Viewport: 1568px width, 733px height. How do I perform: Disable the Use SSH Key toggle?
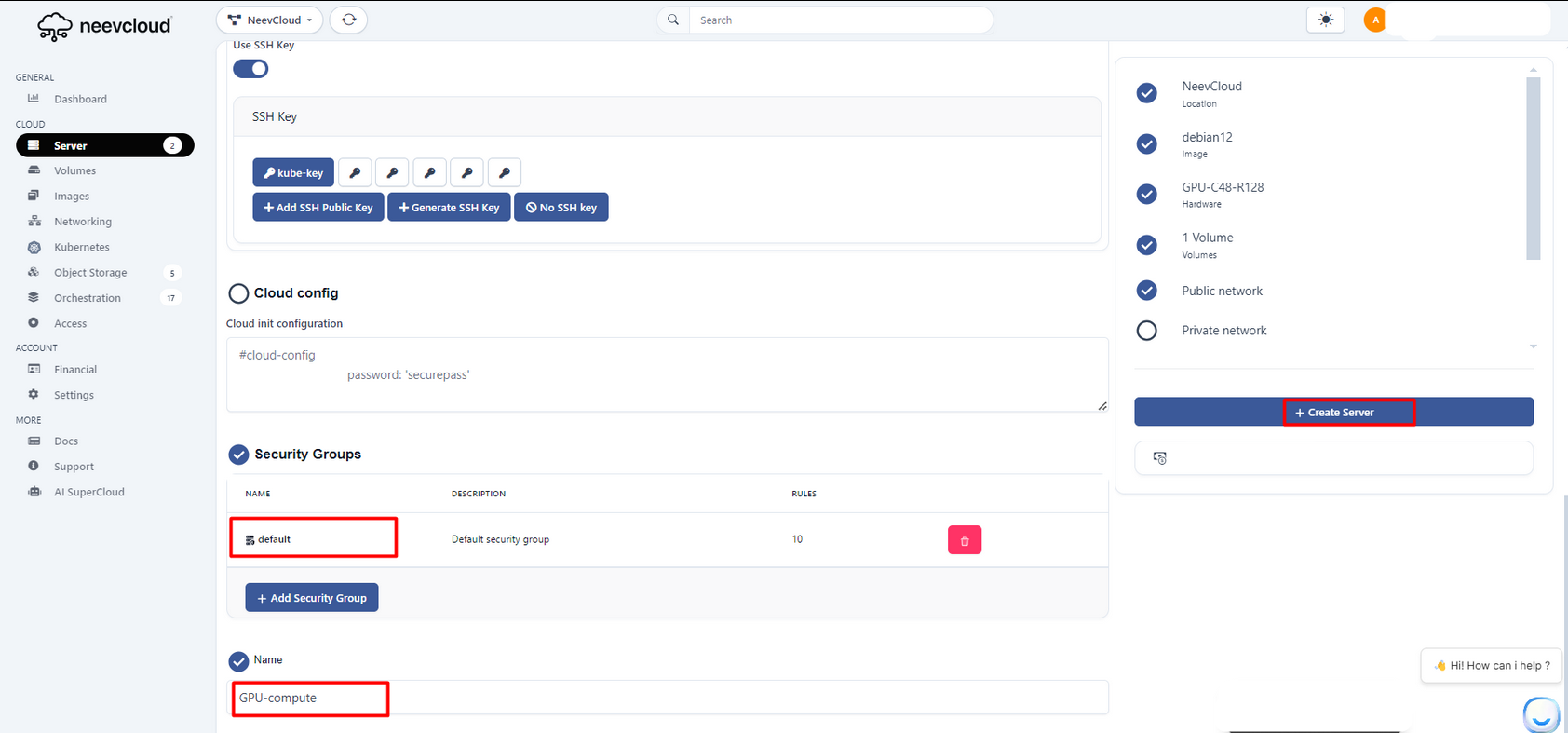(250, 69)
